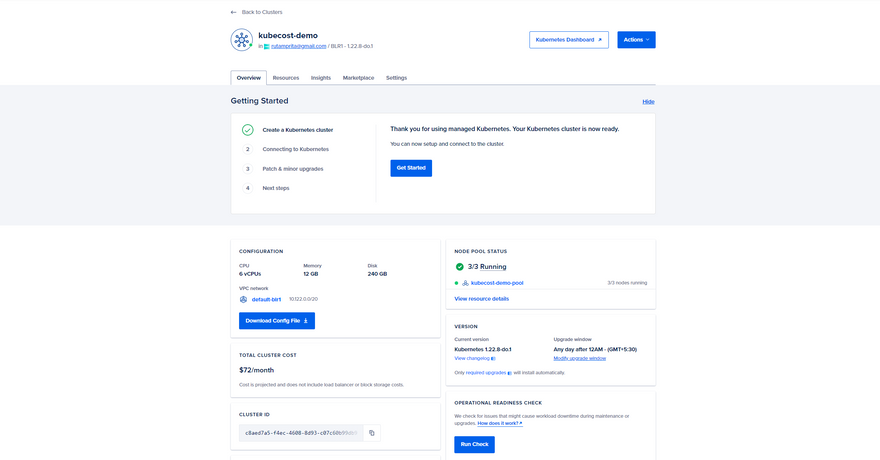Open the Kubernetes Dashboard
Viewport: 880px width, 460px height.
click(568, 40)
